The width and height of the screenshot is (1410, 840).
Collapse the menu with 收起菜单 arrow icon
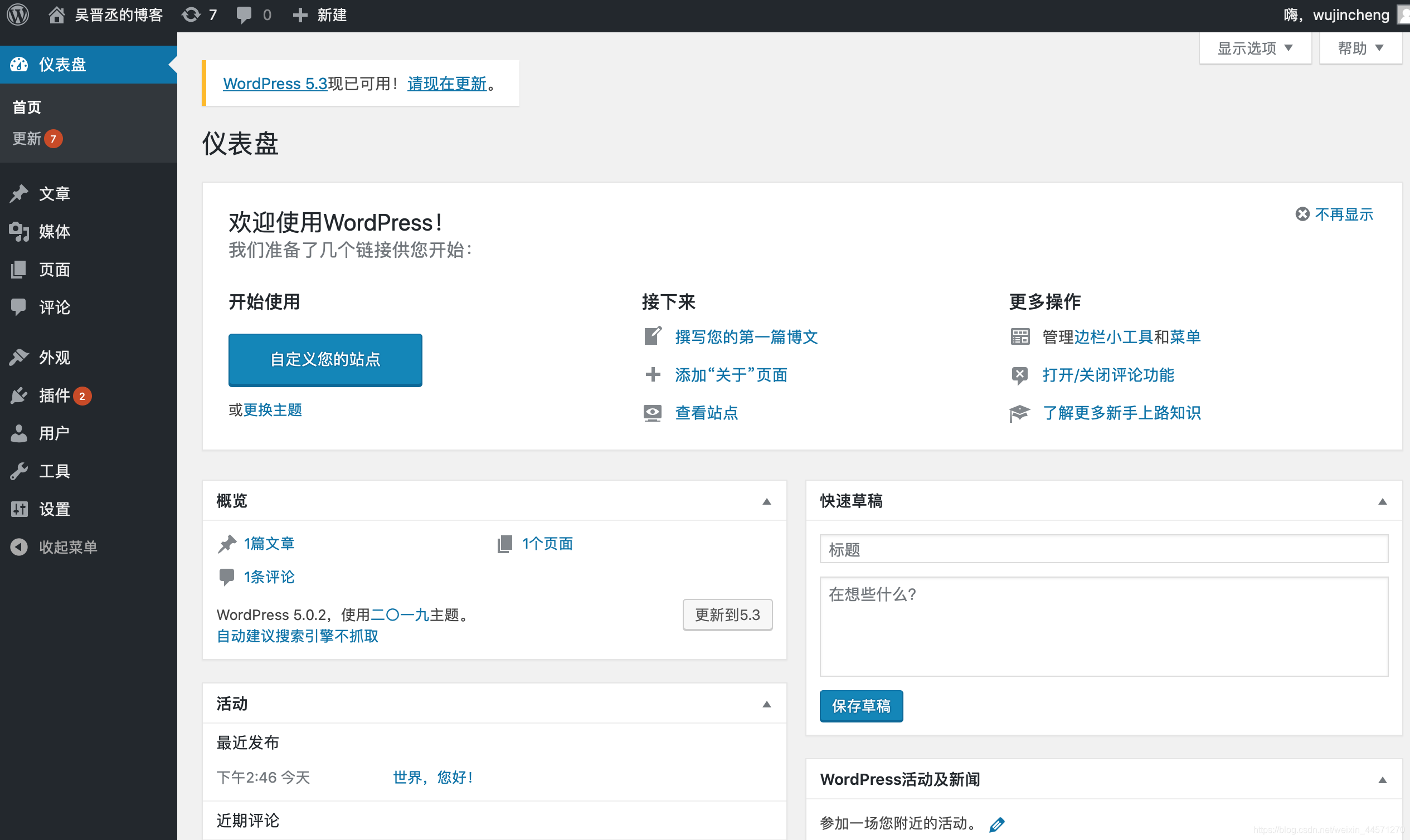coord(20,547)
